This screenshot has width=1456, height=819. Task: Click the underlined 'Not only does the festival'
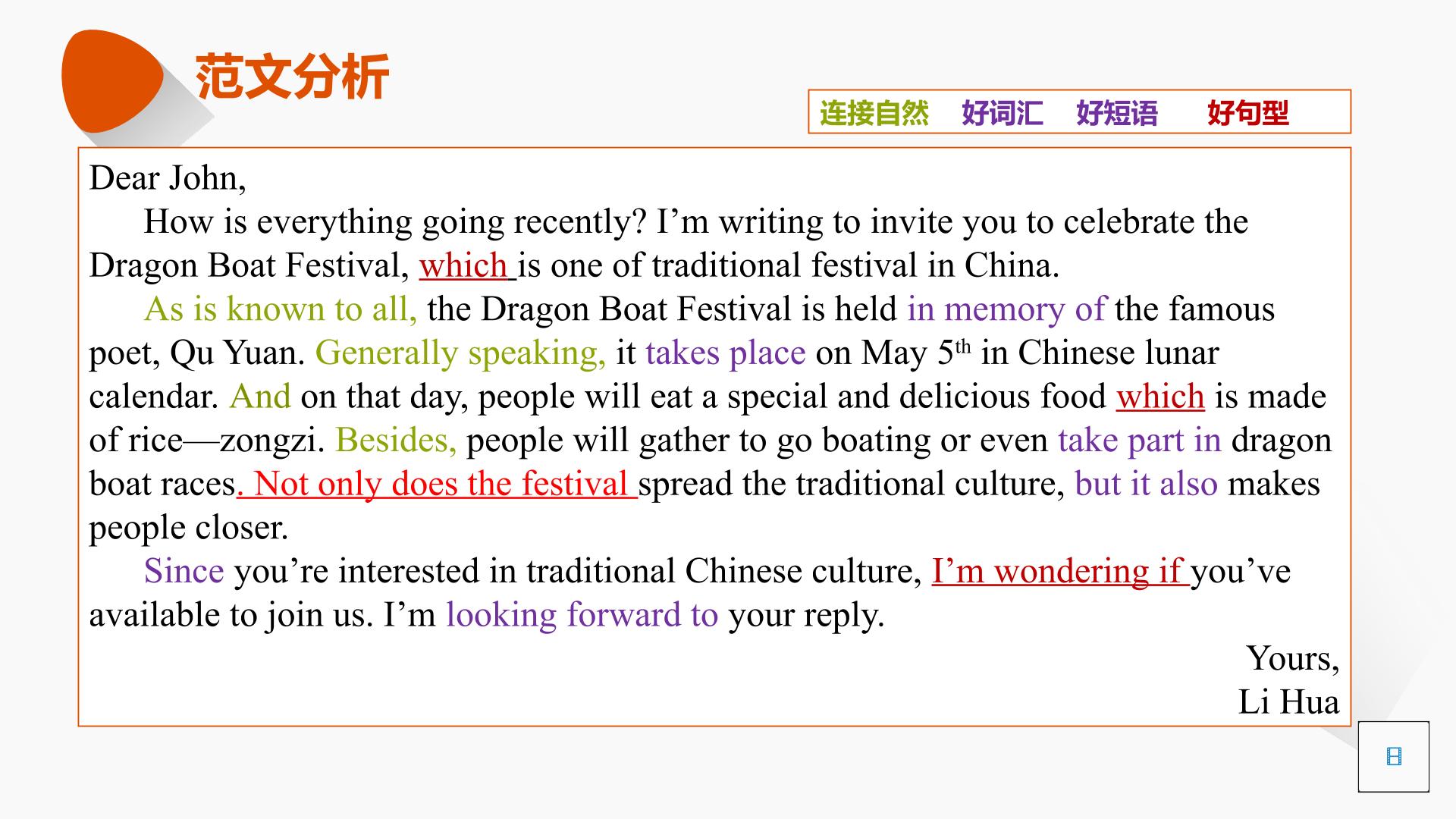point(441,484)
